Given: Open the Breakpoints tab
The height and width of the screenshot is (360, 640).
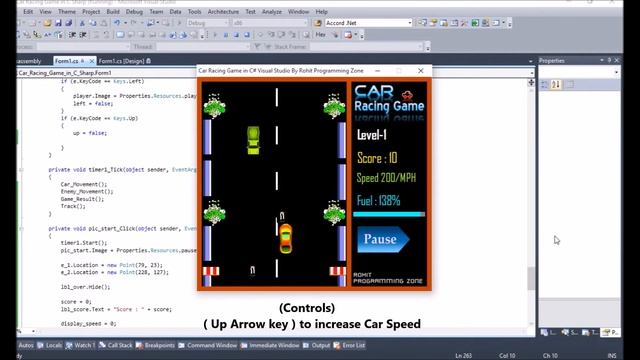Looking at the screenshot, I should tap(155, 345).
